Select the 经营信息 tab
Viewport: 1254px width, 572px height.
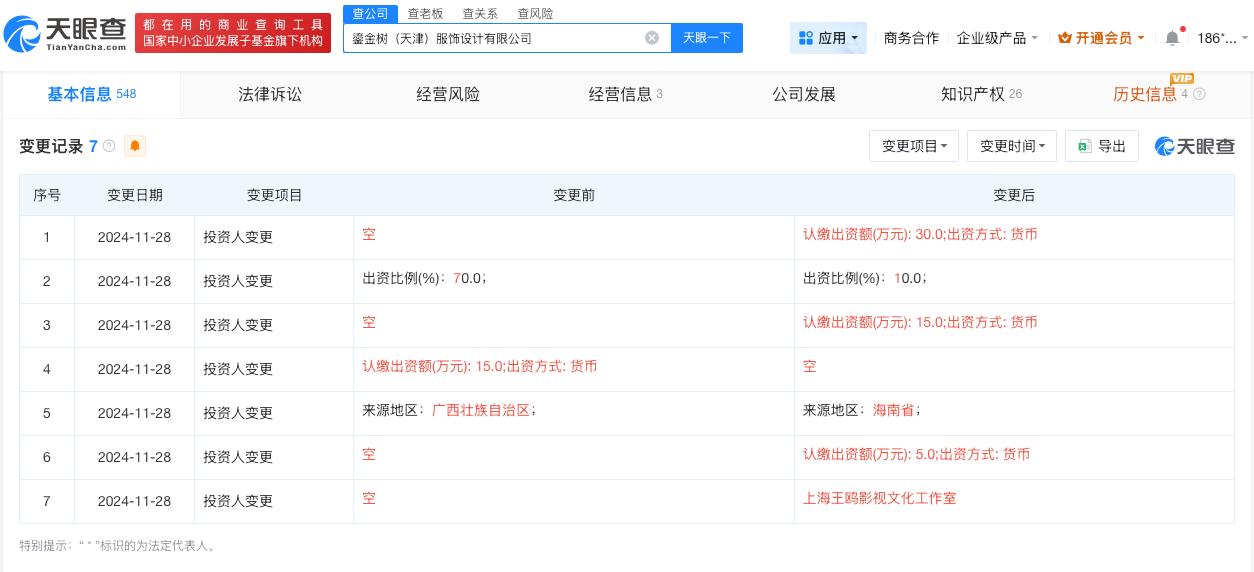click(626, 94)
